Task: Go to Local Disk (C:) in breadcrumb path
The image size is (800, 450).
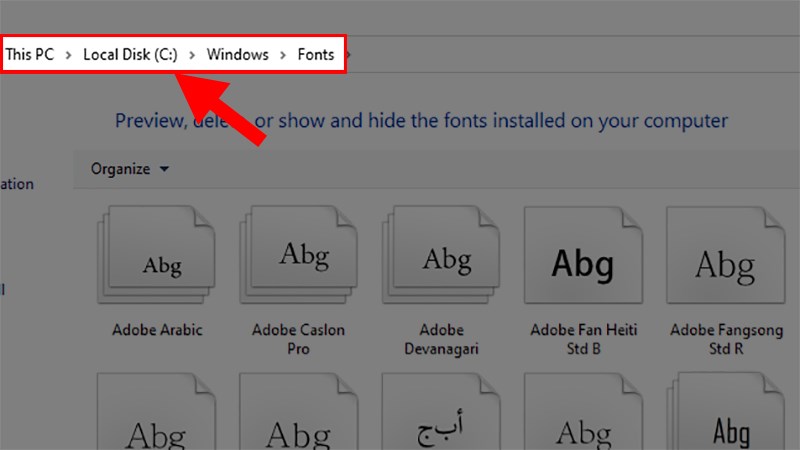Action: click(x=130, y=55)
